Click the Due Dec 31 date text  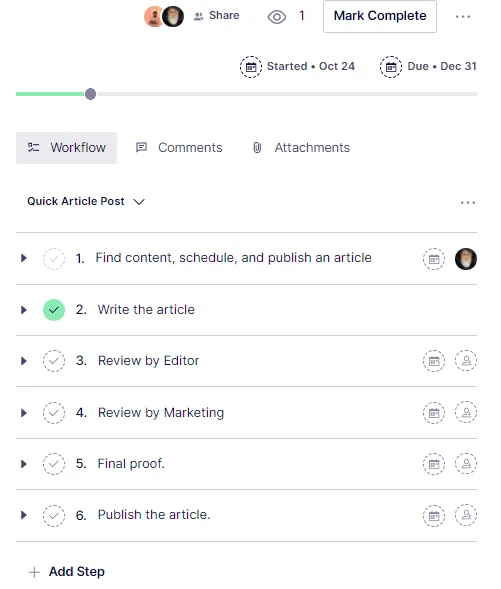click(442, 66)
